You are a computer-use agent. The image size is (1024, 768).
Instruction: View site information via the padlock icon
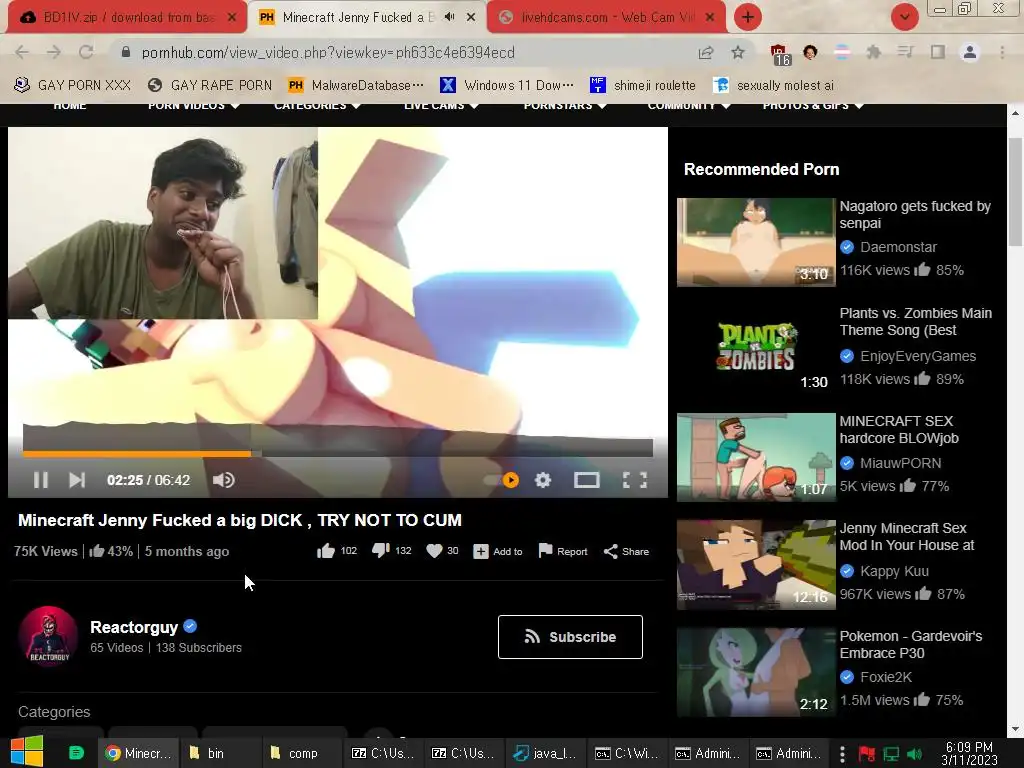tap(125, 52)
